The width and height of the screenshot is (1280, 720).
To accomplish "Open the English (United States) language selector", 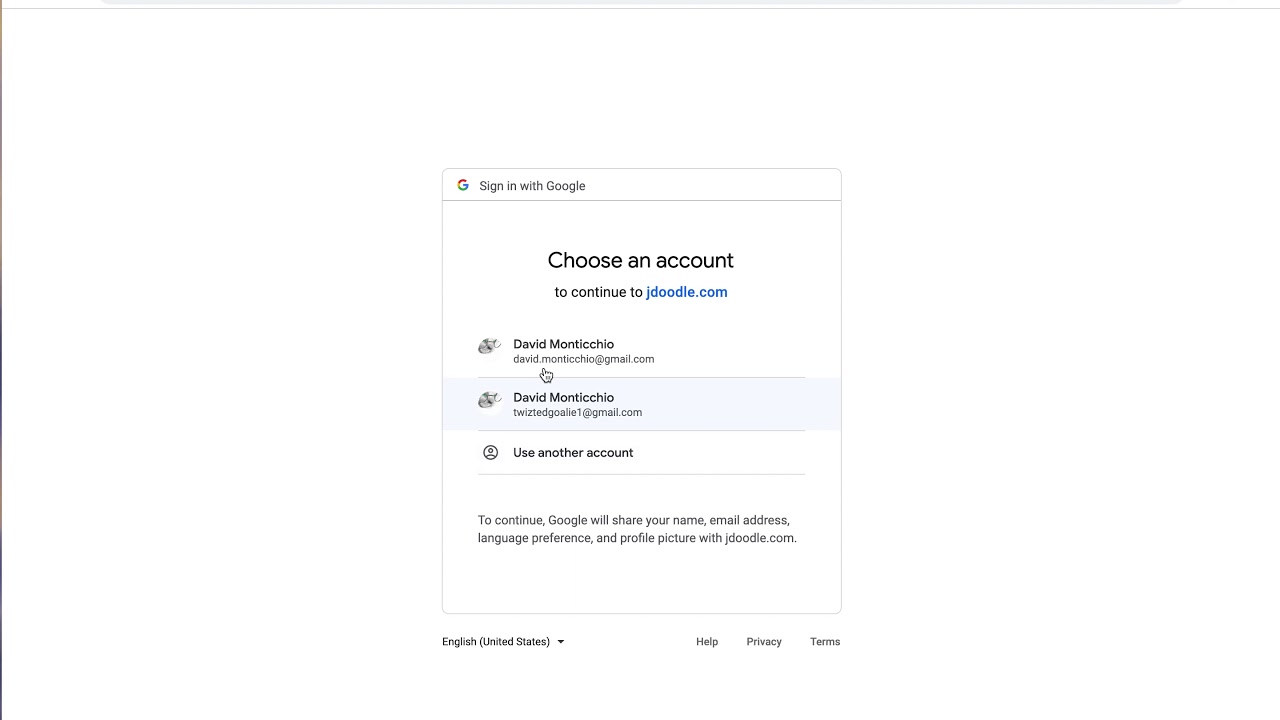I will tap(496, 642).
